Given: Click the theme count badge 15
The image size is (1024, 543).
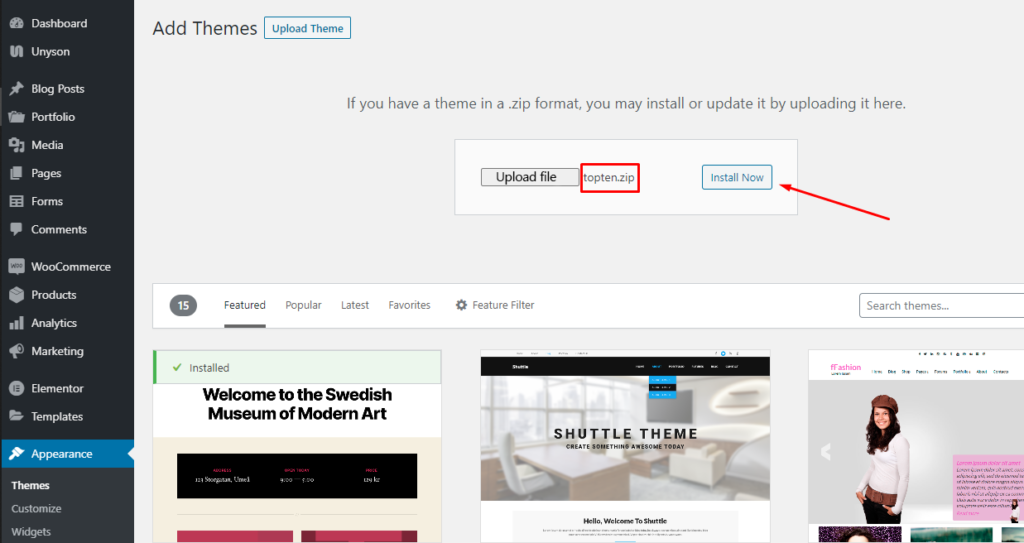Looking at the screenshot, I should [x=184, y=305].
